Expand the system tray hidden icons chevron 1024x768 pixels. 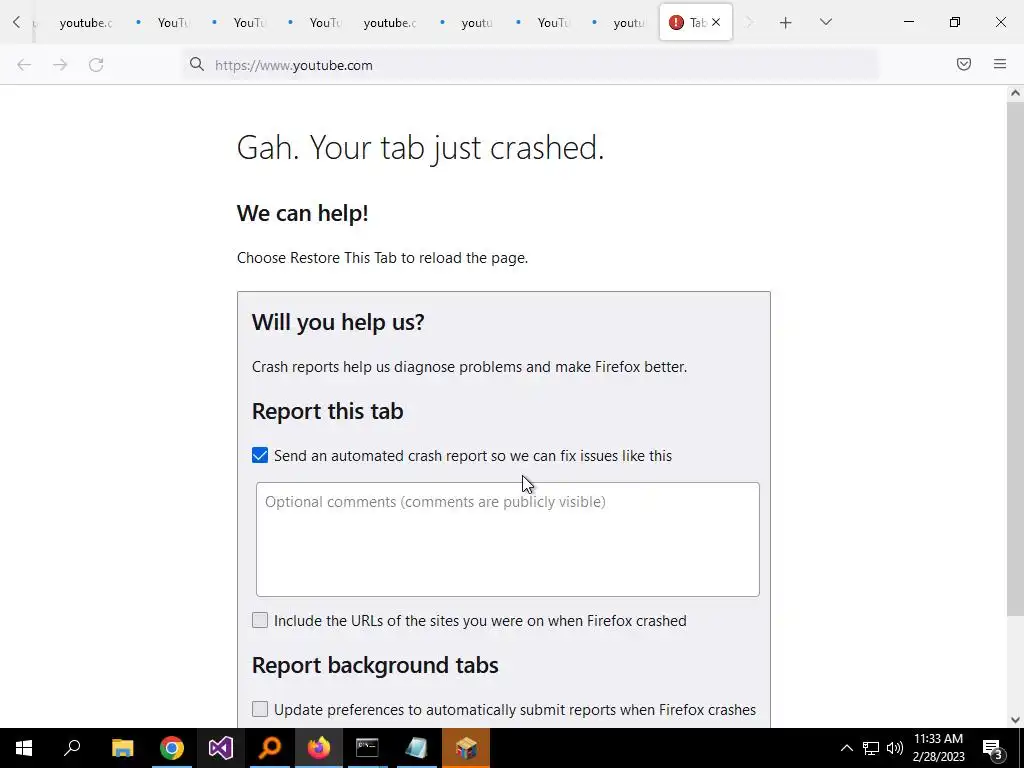846,748
